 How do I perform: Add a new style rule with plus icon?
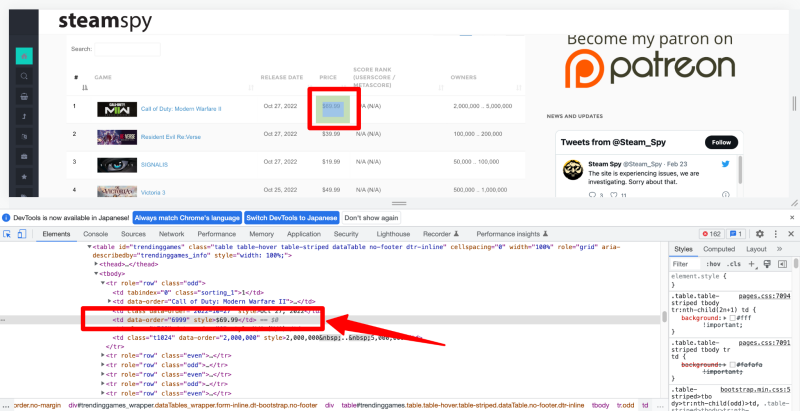[751, 264]
